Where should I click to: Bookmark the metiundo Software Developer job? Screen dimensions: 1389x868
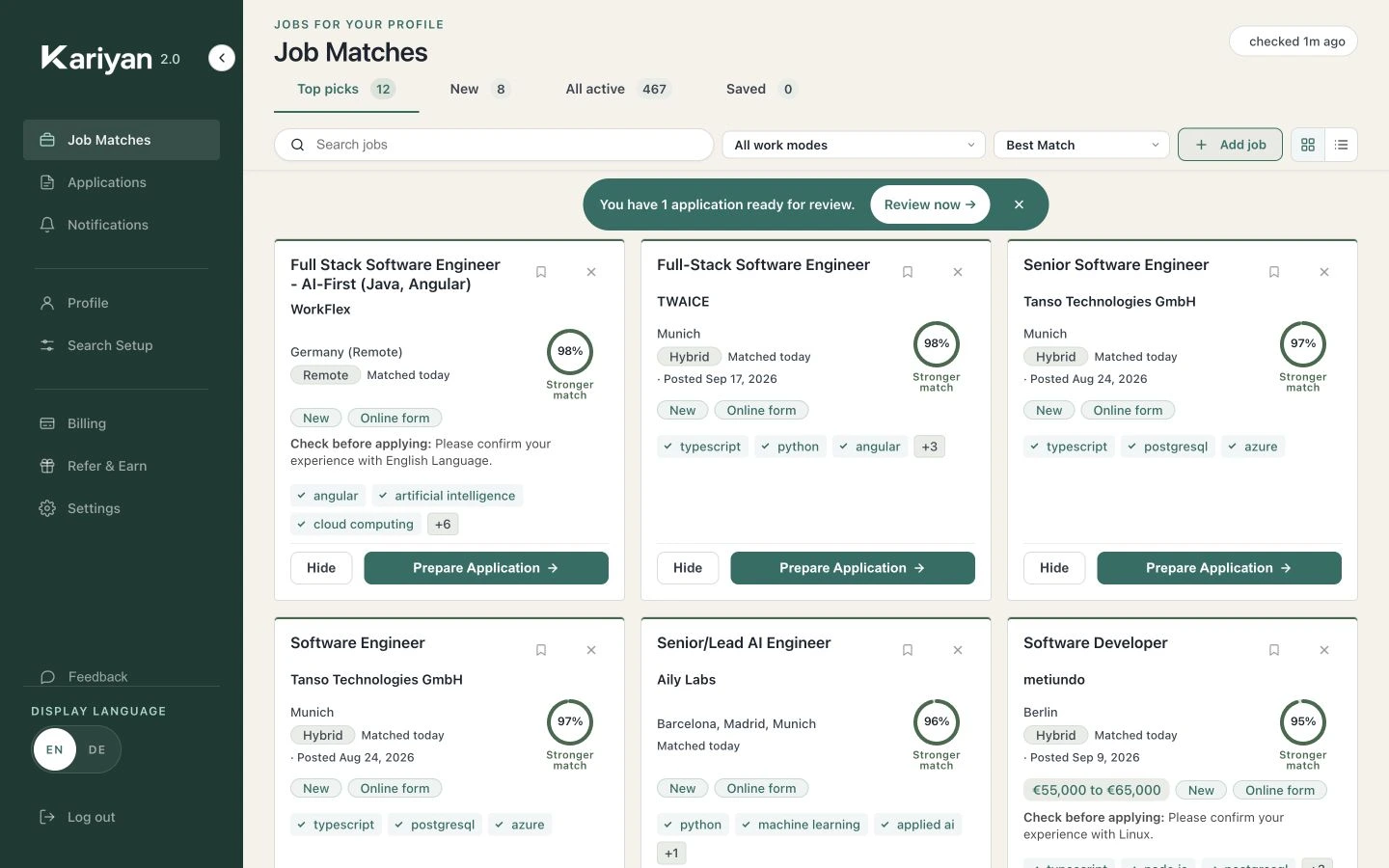pyautogui.click(x=1274, y=650)
